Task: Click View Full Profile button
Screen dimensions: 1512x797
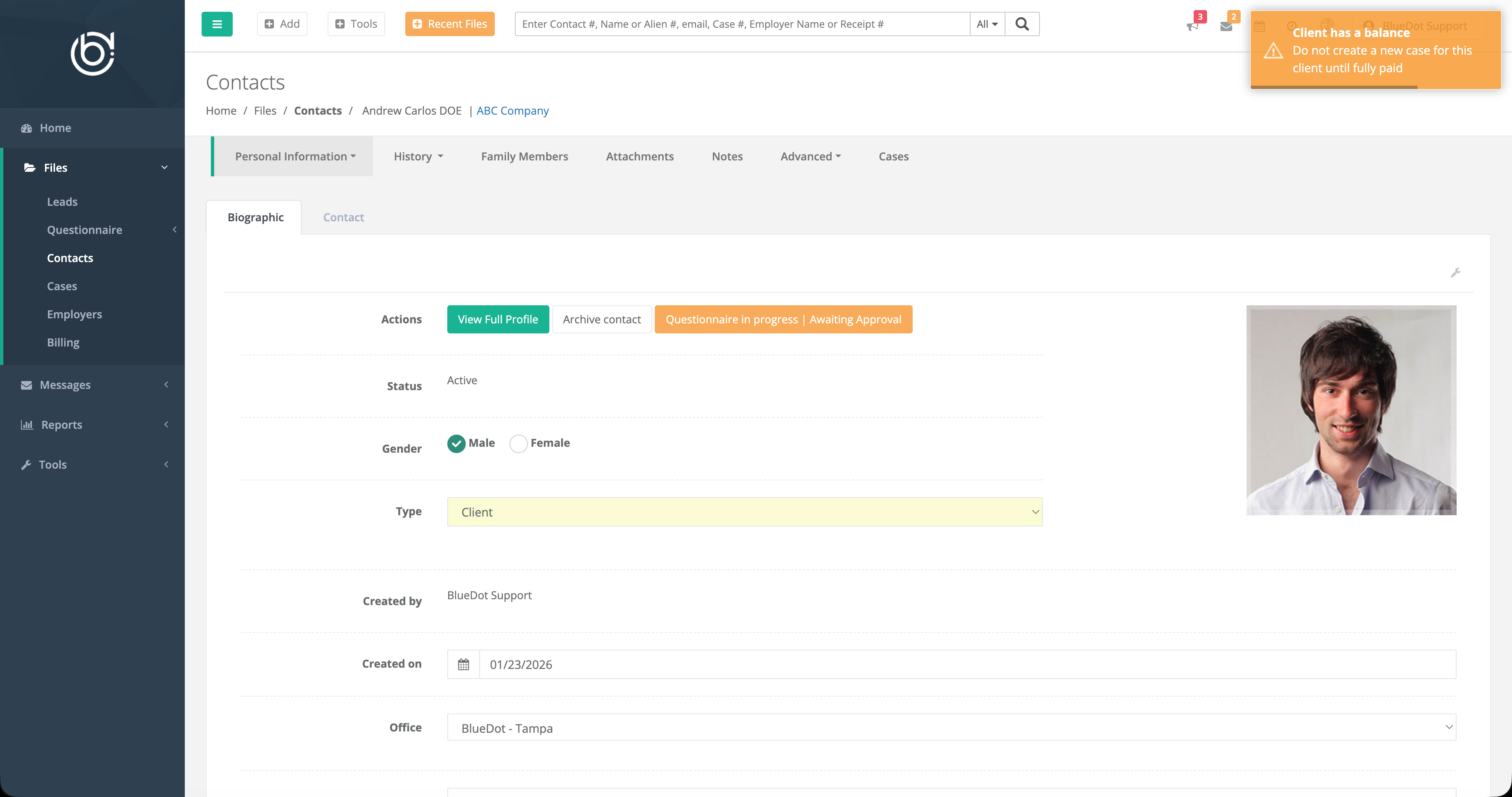Action: click(498, 319)
